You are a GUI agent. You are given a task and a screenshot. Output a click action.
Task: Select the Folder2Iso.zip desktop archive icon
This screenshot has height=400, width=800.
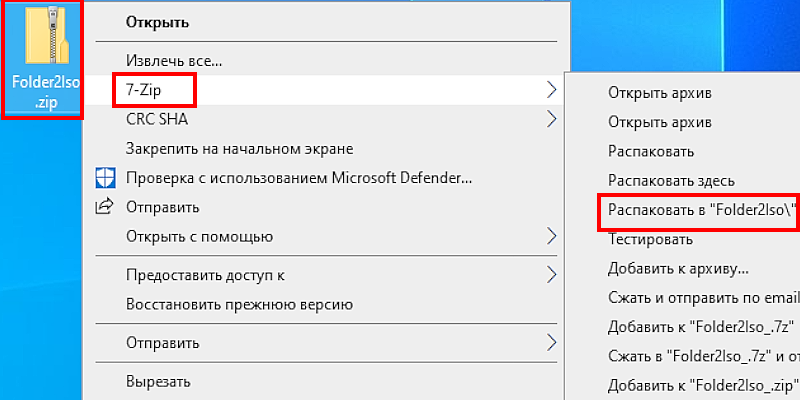pyautogui.click(x=43, y=59)
